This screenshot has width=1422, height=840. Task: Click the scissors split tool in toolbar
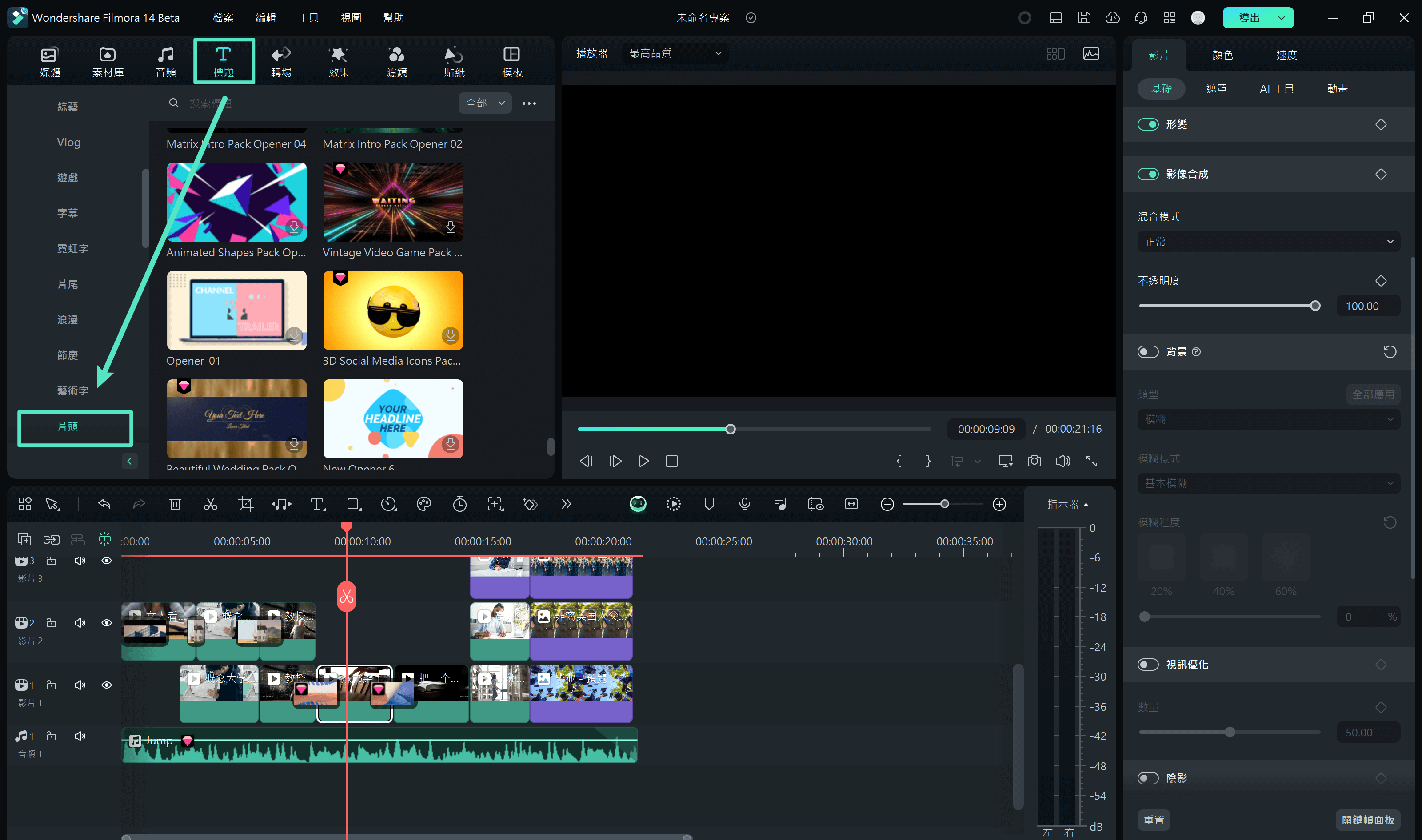click(211, 504)
